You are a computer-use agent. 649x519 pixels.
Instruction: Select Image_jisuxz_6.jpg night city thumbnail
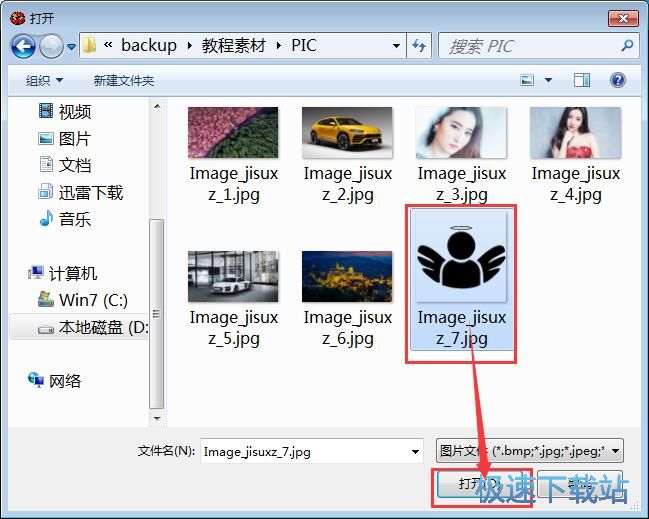(347, 276)
